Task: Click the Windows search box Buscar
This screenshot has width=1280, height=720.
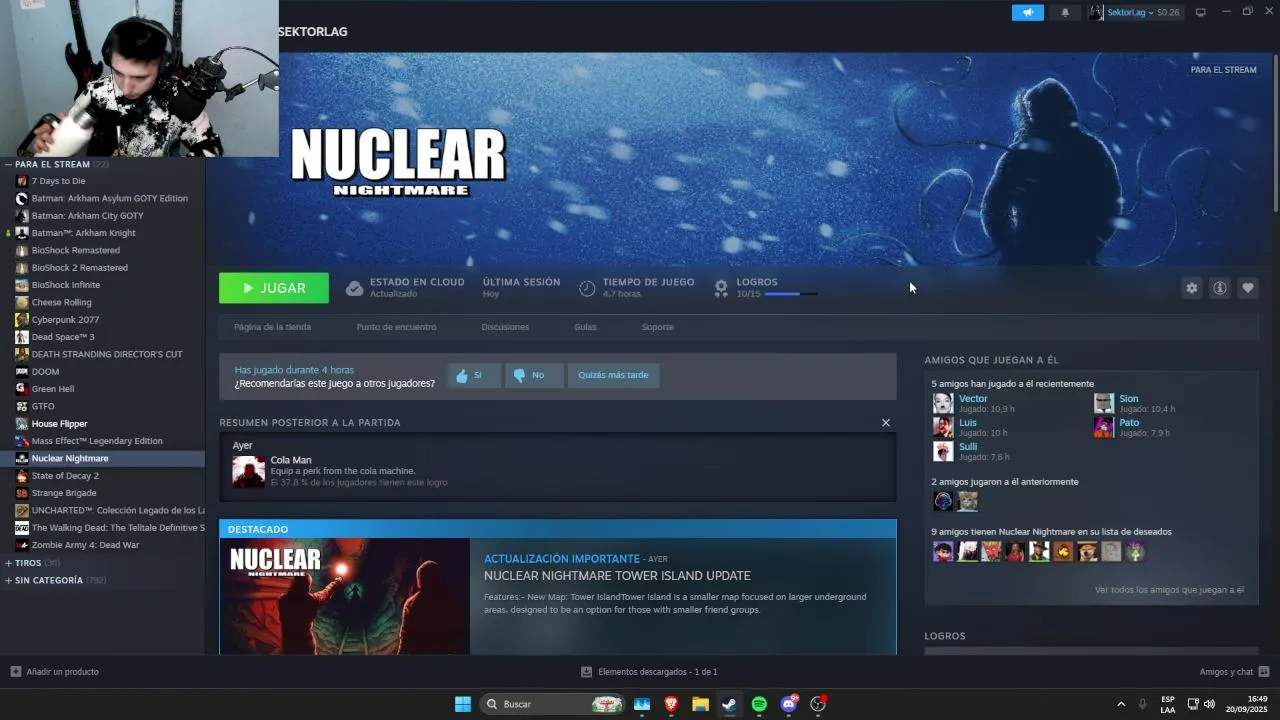Action: 553,704
